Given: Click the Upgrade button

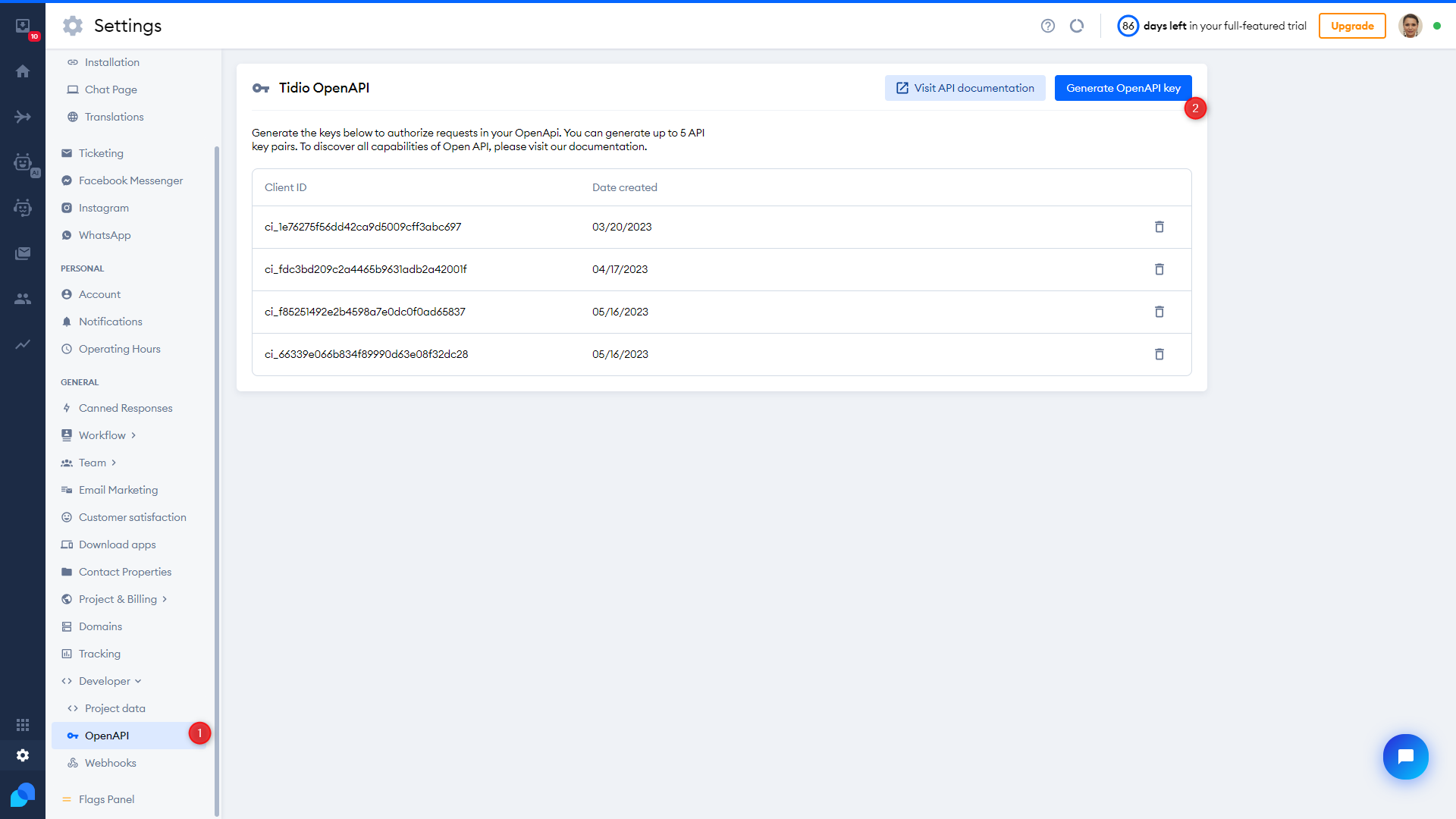Looking at the screenshot, I should [x=1352, y=26].
